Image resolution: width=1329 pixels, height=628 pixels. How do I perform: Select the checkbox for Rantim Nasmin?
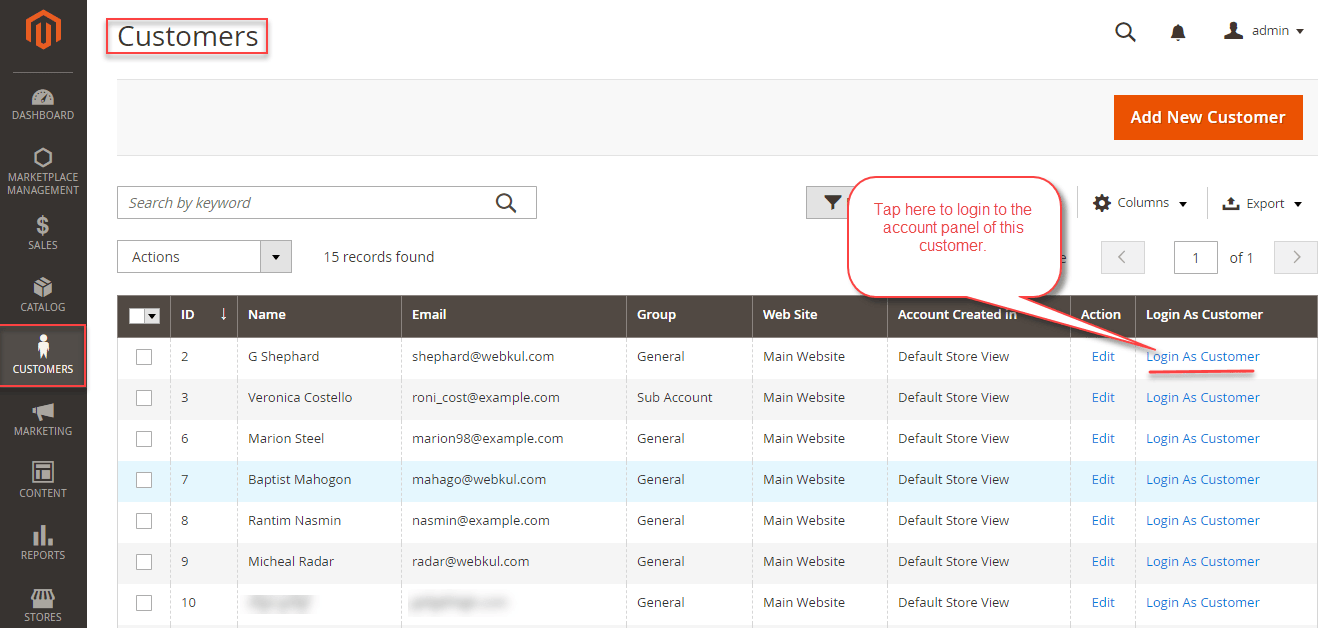[x=144, y=521]
